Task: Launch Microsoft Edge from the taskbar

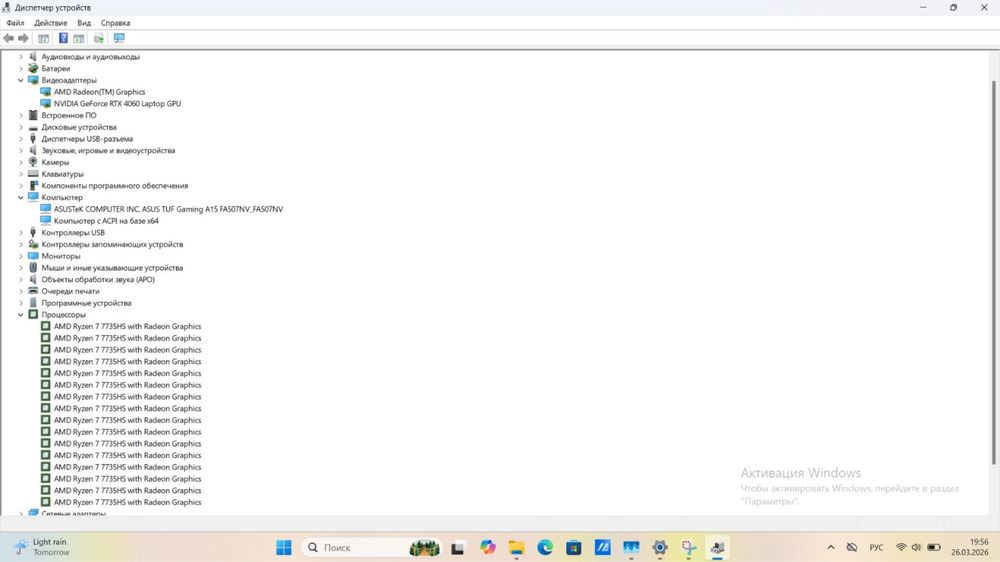Action: (545, 547)
